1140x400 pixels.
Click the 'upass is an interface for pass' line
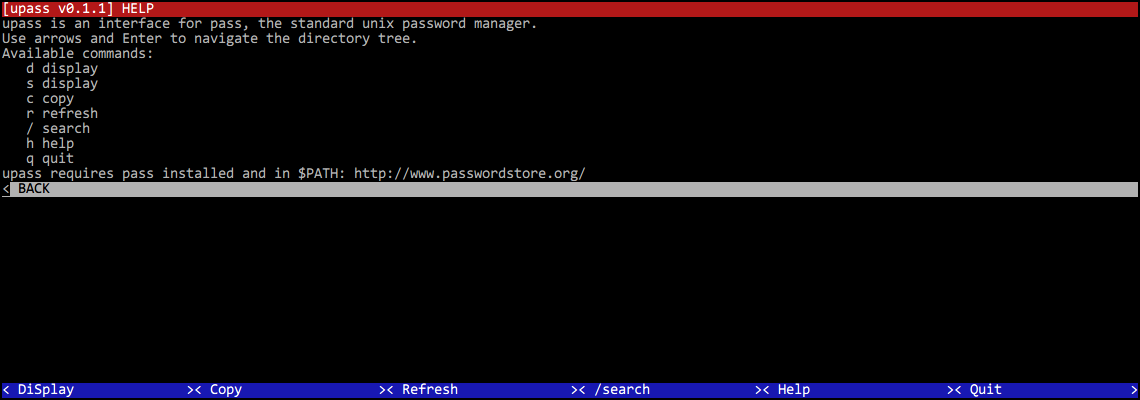[x=270, y=24]
